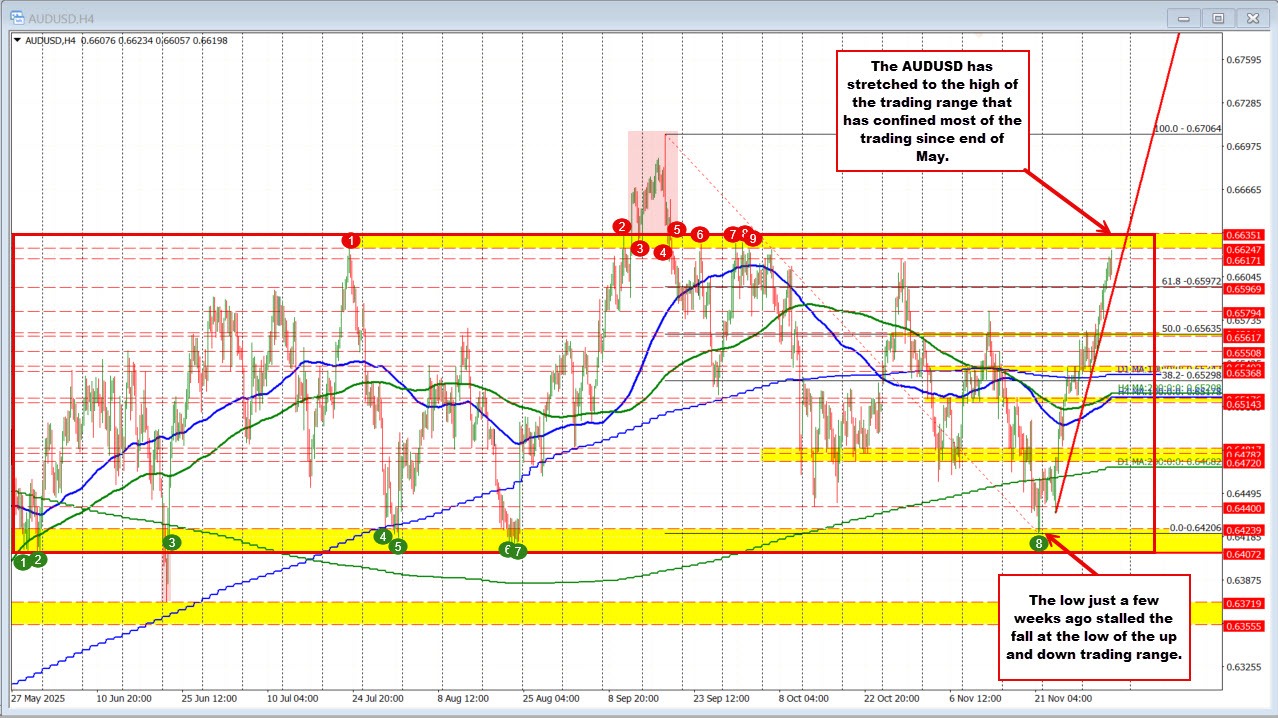Click the Restore window button

(1218, 17)
